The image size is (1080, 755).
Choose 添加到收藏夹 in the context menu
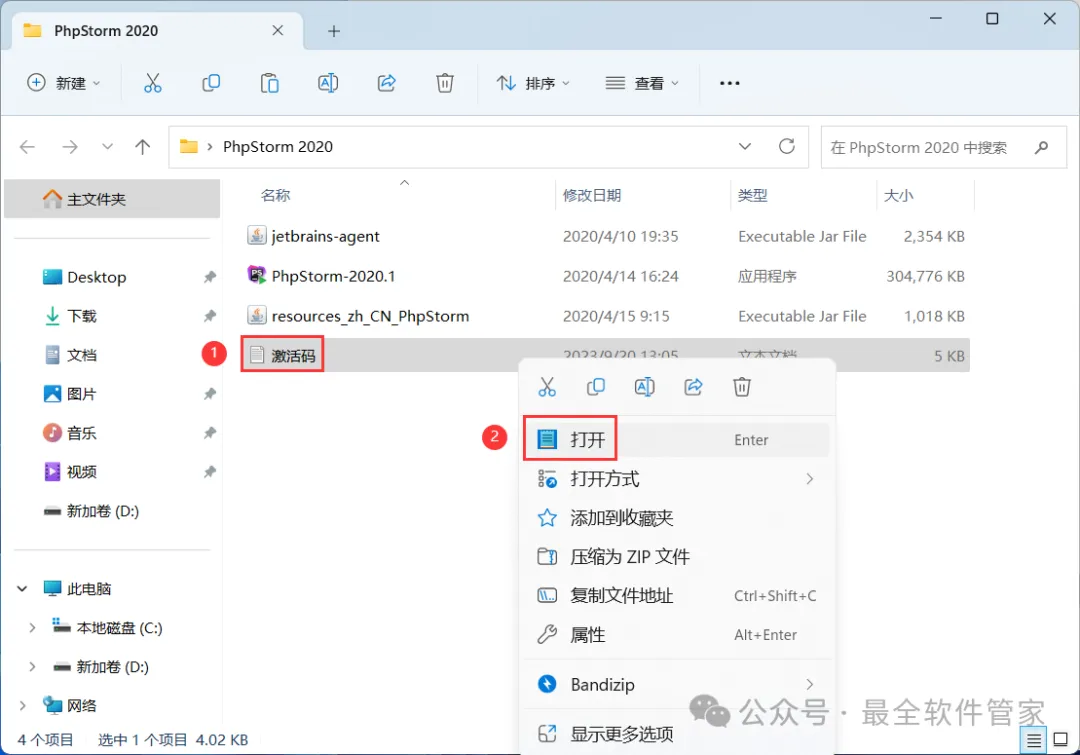click(x=676, y=518)
